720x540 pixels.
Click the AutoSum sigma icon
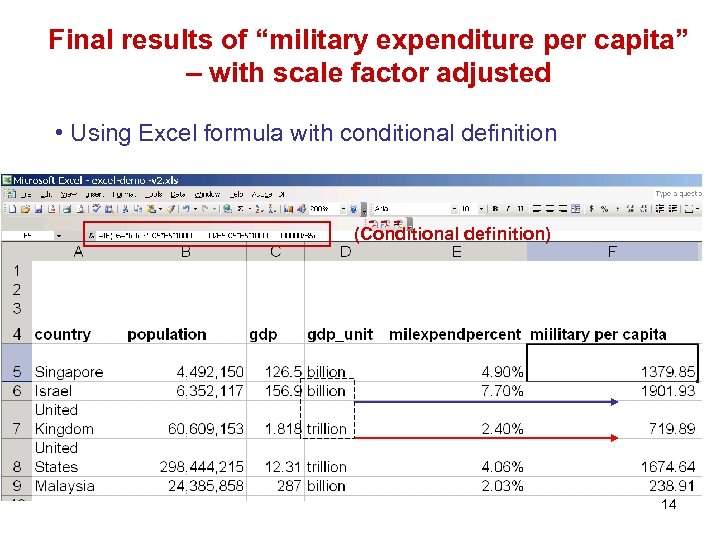coord(240,209)
